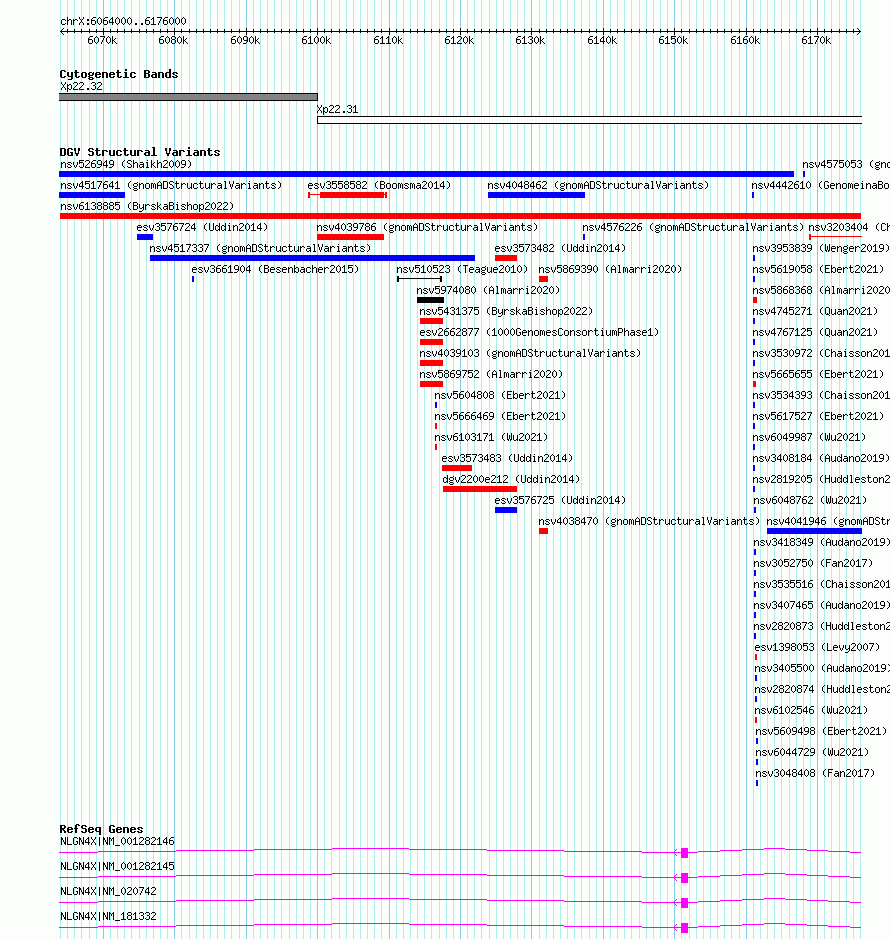This screenshot has height=939, width=890.
Task: Click chrX:6064000..6176000 coordinate label
Action: (x=123, y=21)
